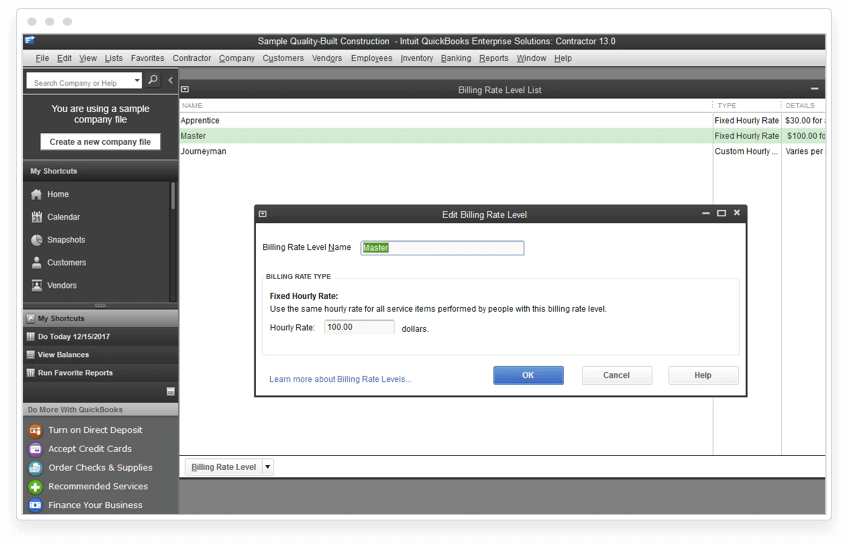Click the Turn on Direct Deposit link
Viewport: 848px width, 544px height.
(x=96, y=430)
